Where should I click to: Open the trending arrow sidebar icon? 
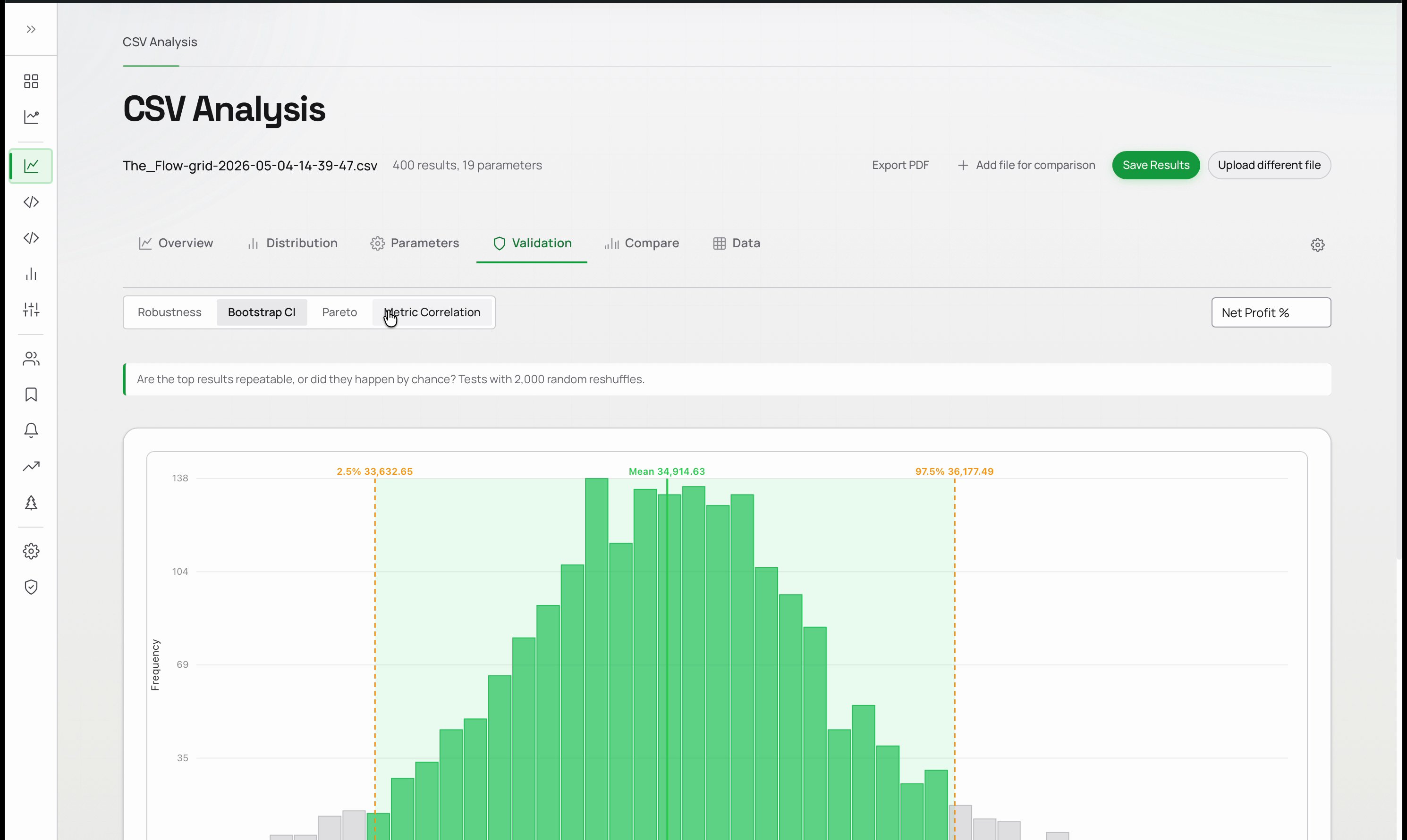point(31,466)
